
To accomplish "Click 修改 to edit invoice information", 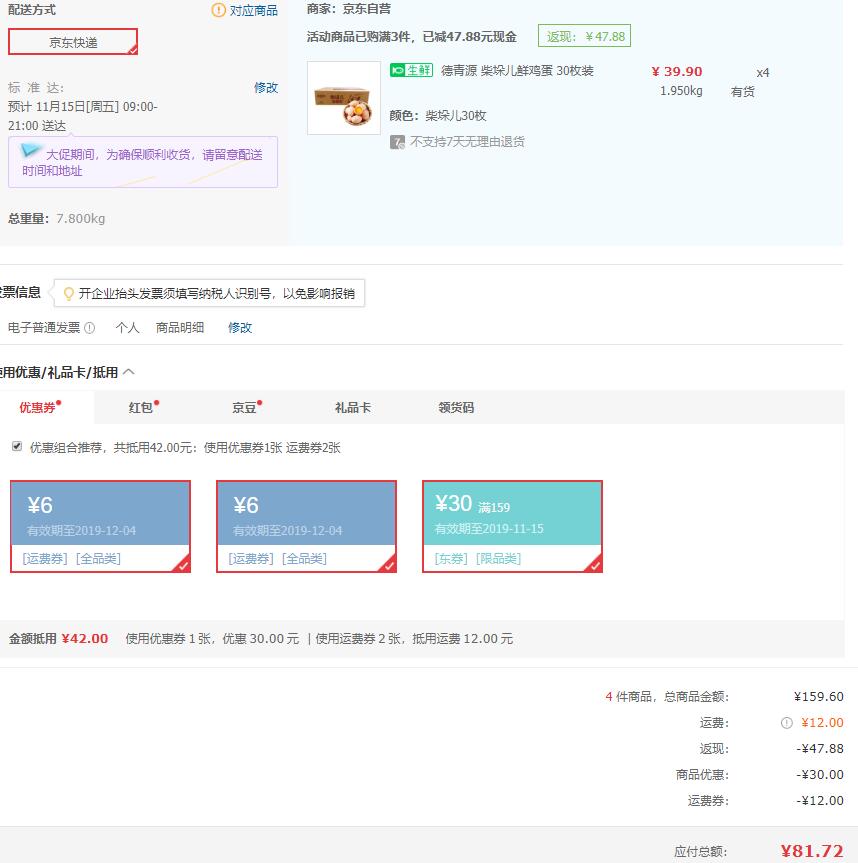I will 240,327.
